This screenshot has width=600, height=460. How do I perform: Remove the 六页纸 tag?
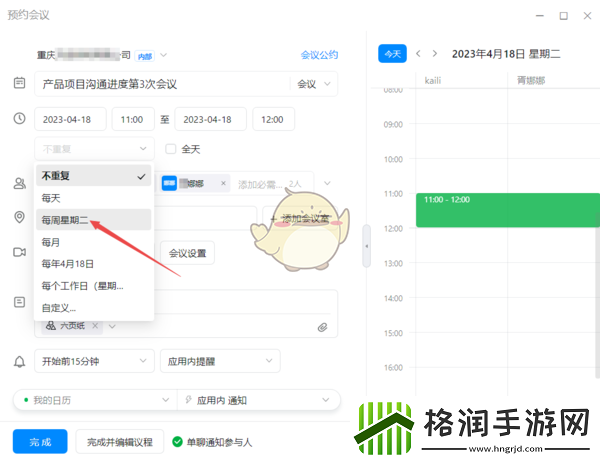pyautogui.click(x=95, y=326)
